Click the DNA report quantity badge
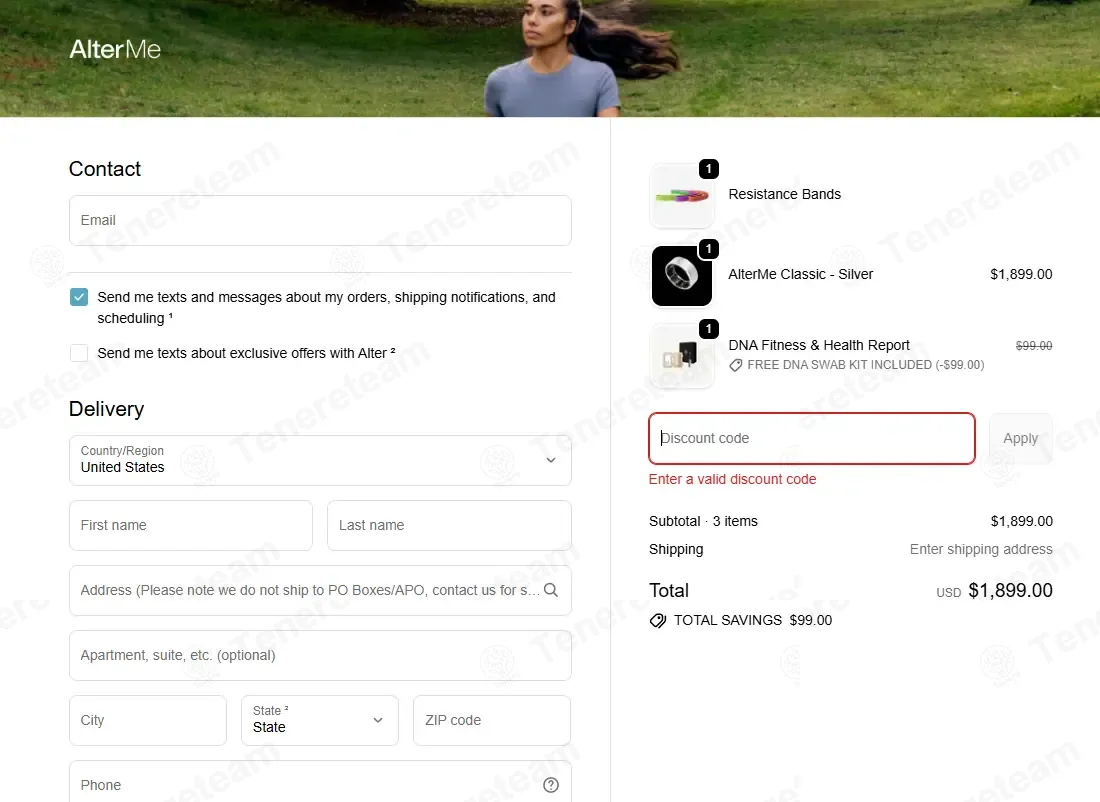 coord(709,328)
